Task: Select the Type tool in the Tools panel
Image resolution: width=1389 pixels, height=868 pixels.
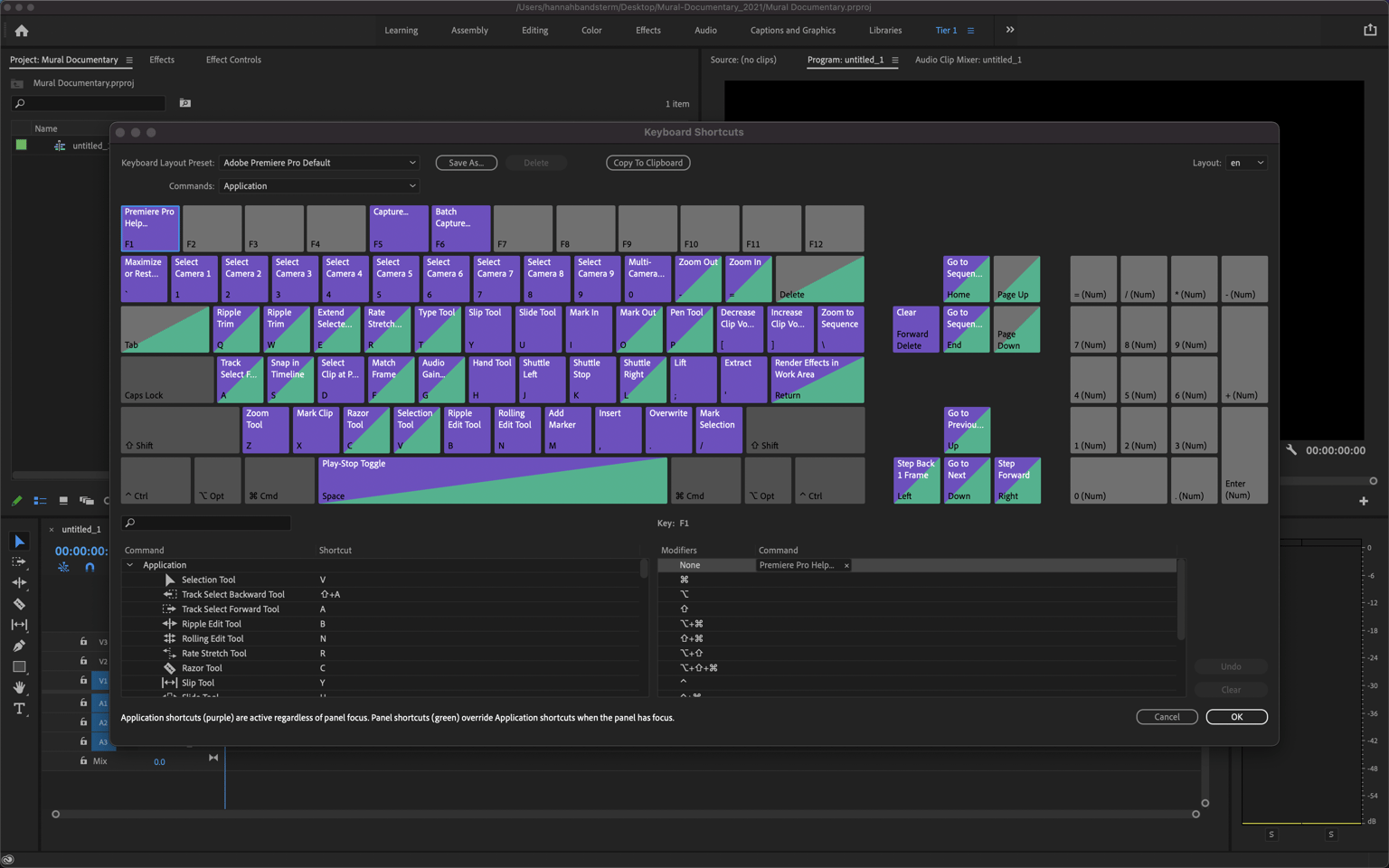Action: click(x=19, y=709)
